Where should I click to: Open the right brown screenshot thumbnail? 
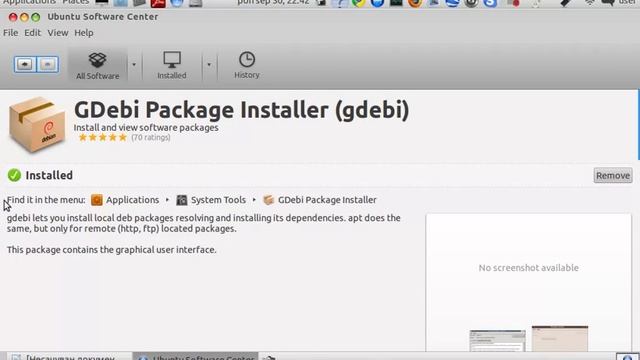click(560, 338)
